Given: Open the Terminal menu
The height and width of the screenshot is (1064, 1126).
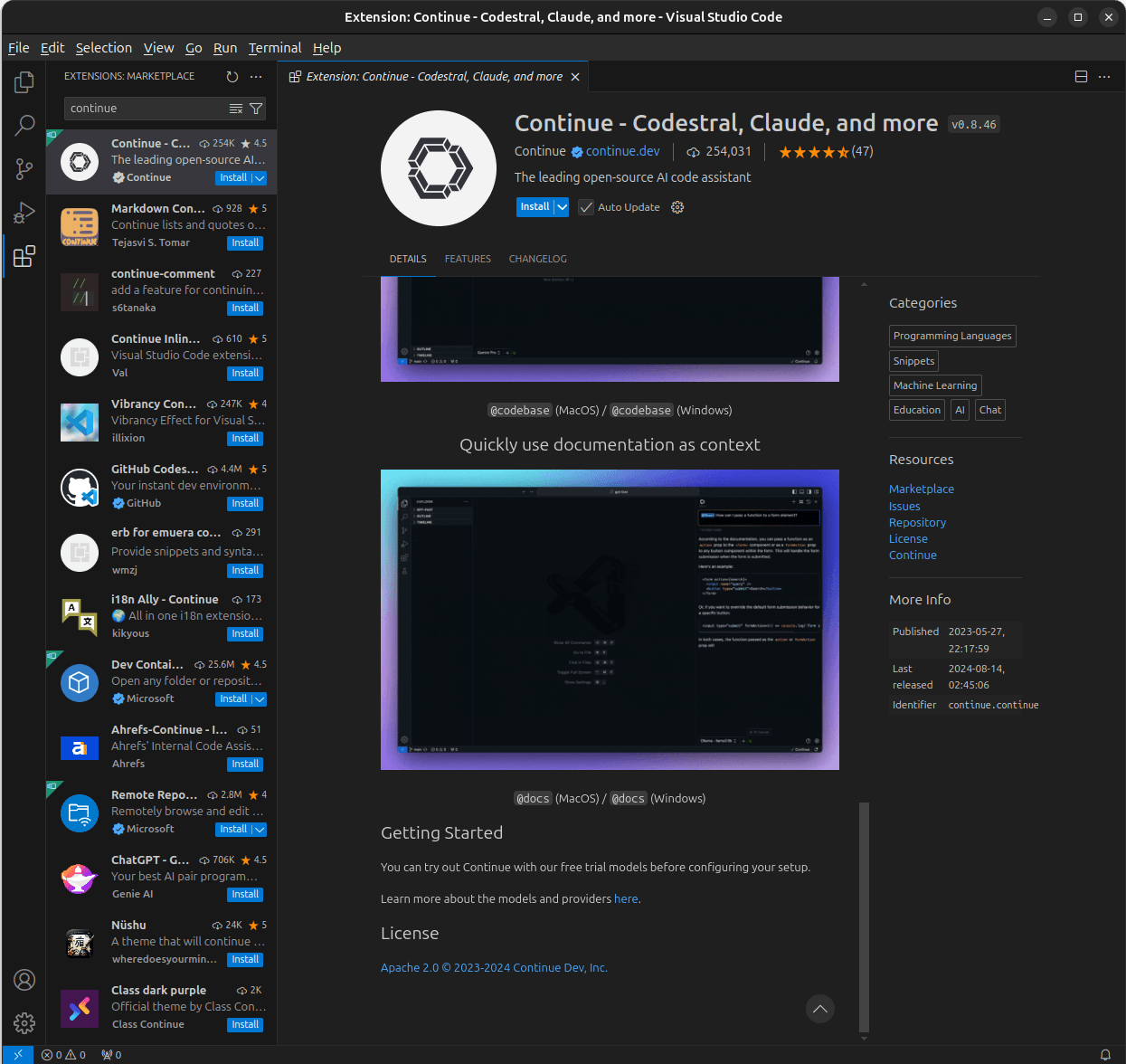Looking at the screenshot, I should click(x=274, y=48).
